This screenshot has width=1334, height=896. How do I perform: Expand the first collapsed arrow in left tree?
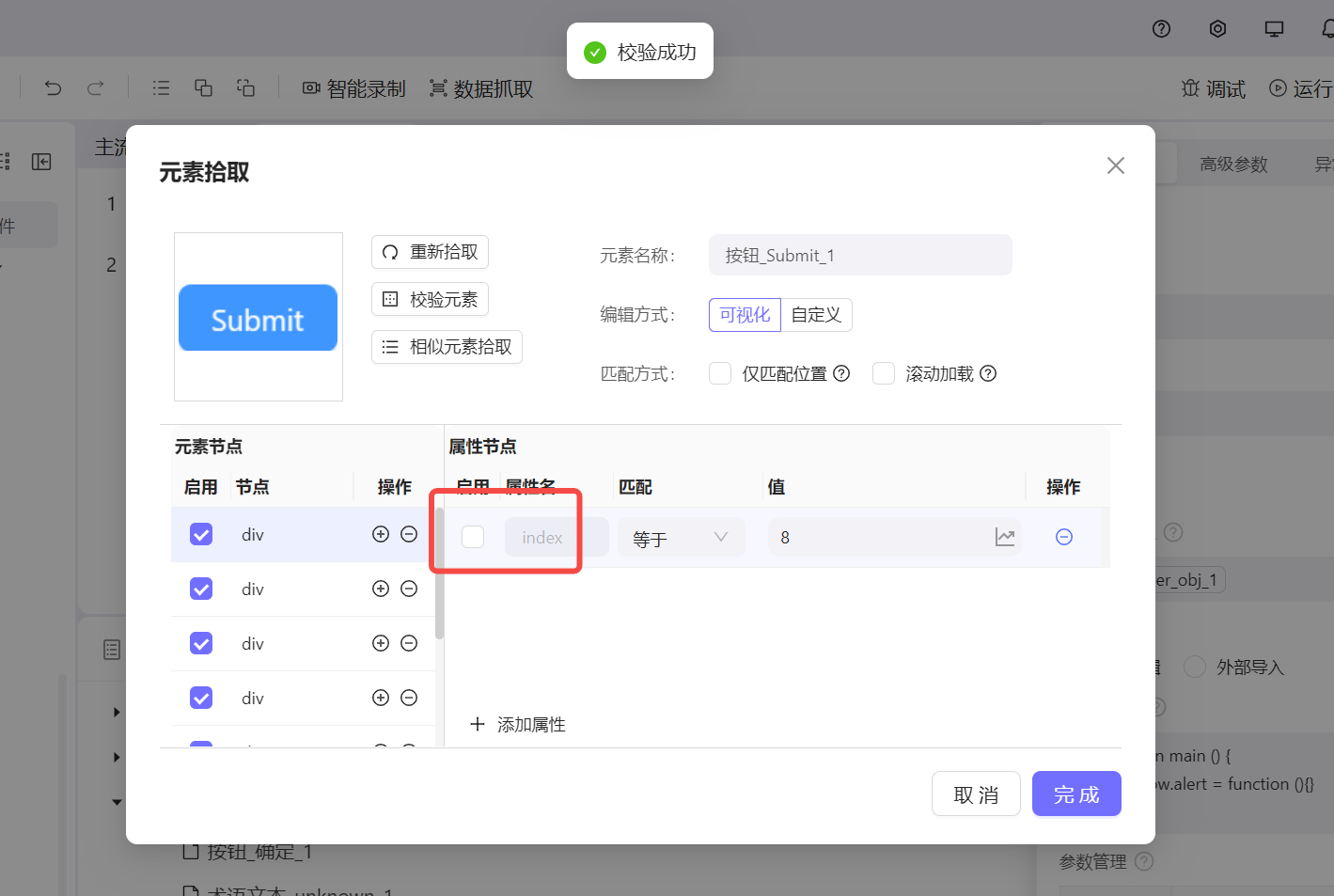click(x=117, y=712)
